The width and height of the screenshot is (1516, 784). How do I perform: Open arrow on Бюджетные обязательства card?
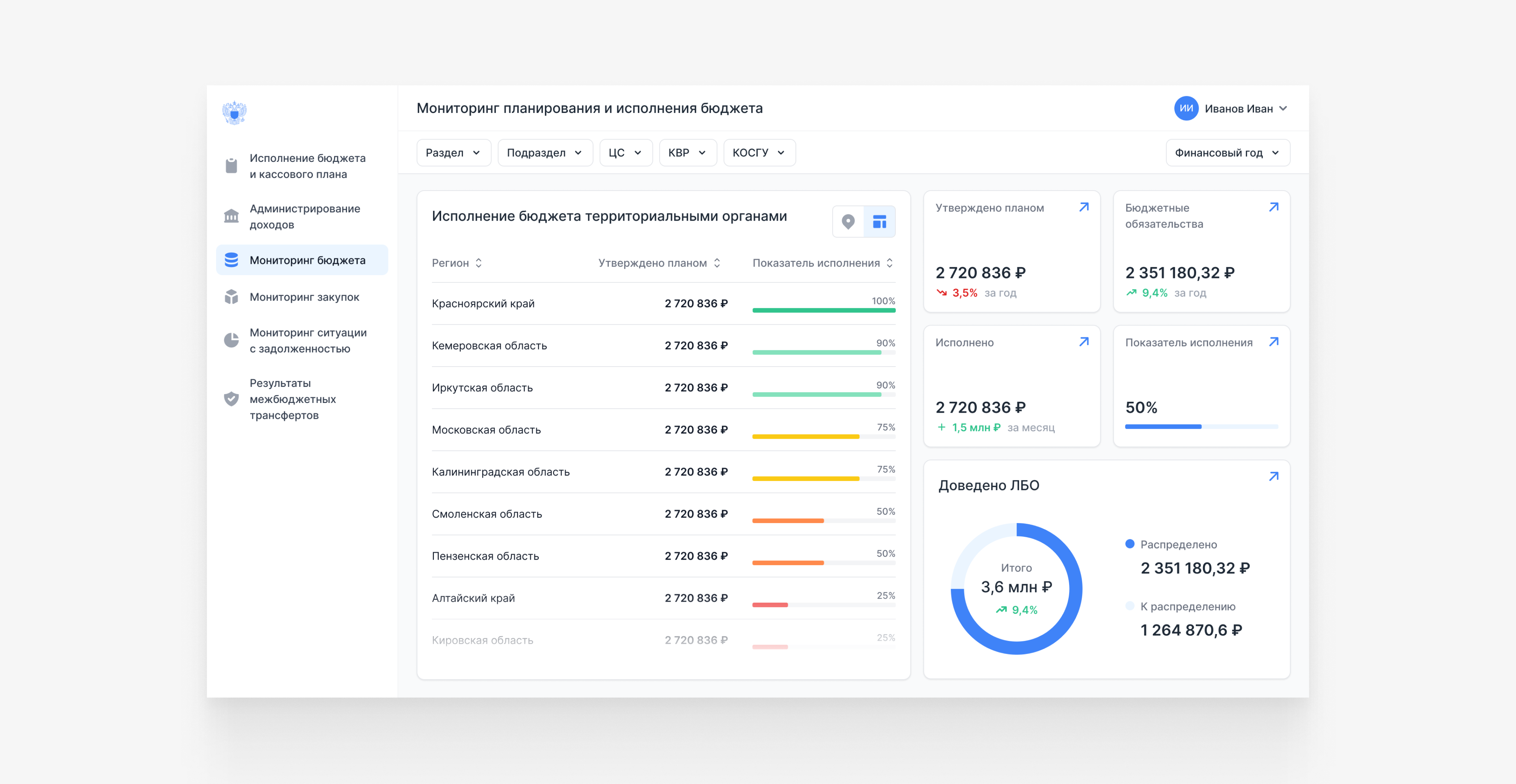pyautogui.click(x=1273, y=207)
